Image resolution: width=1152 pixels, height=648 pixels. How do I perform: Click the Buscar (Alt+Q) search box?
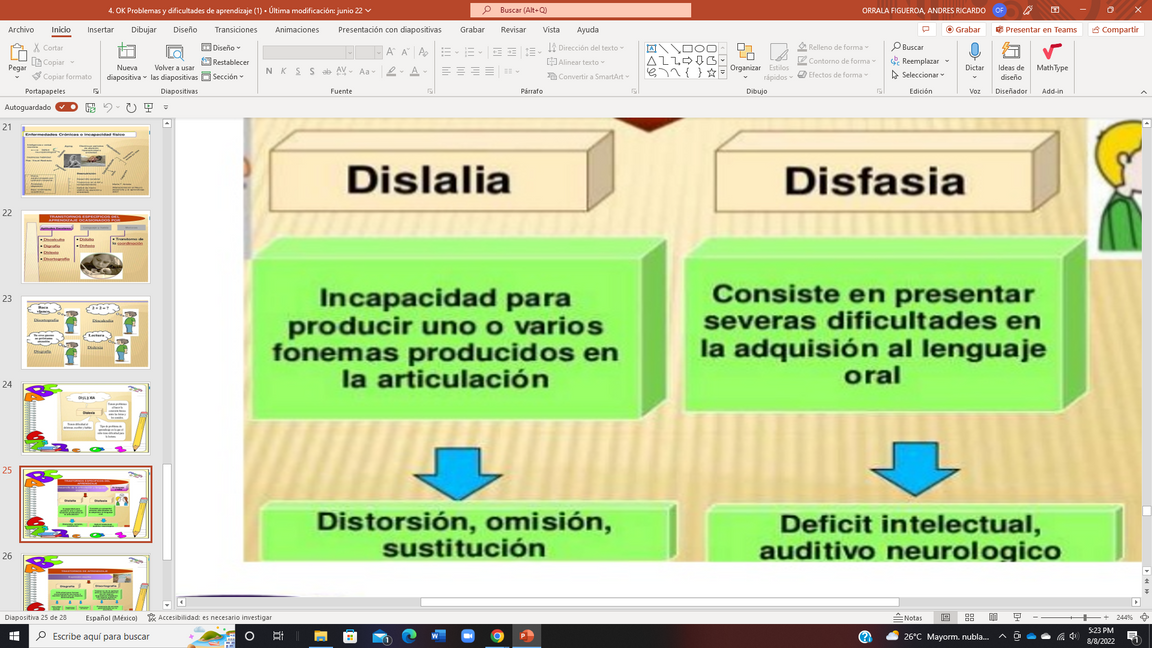tap(580, 10)
